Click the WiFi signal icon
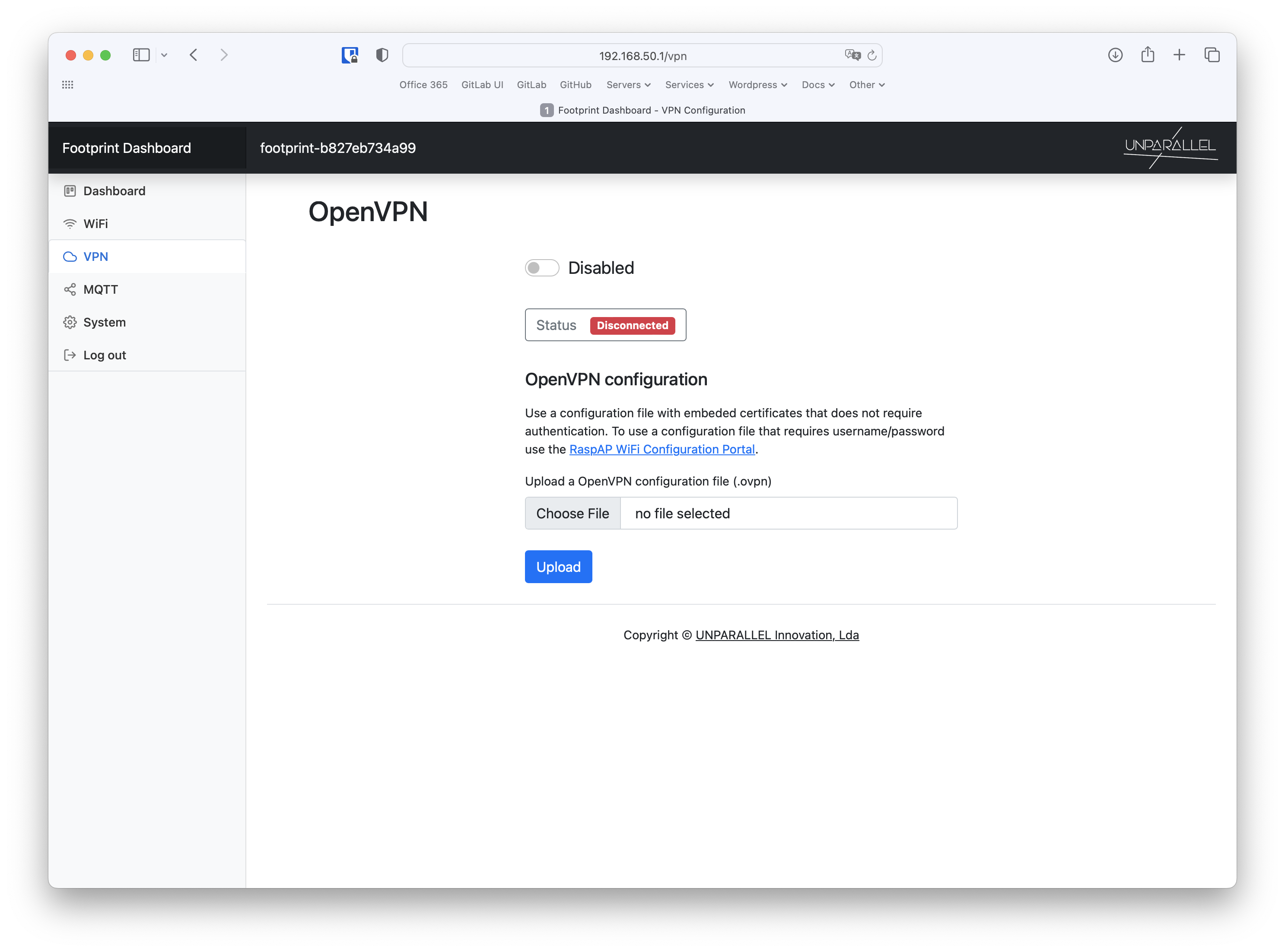The height and width of the screenshot is (952, 1285). click(70, 224)
